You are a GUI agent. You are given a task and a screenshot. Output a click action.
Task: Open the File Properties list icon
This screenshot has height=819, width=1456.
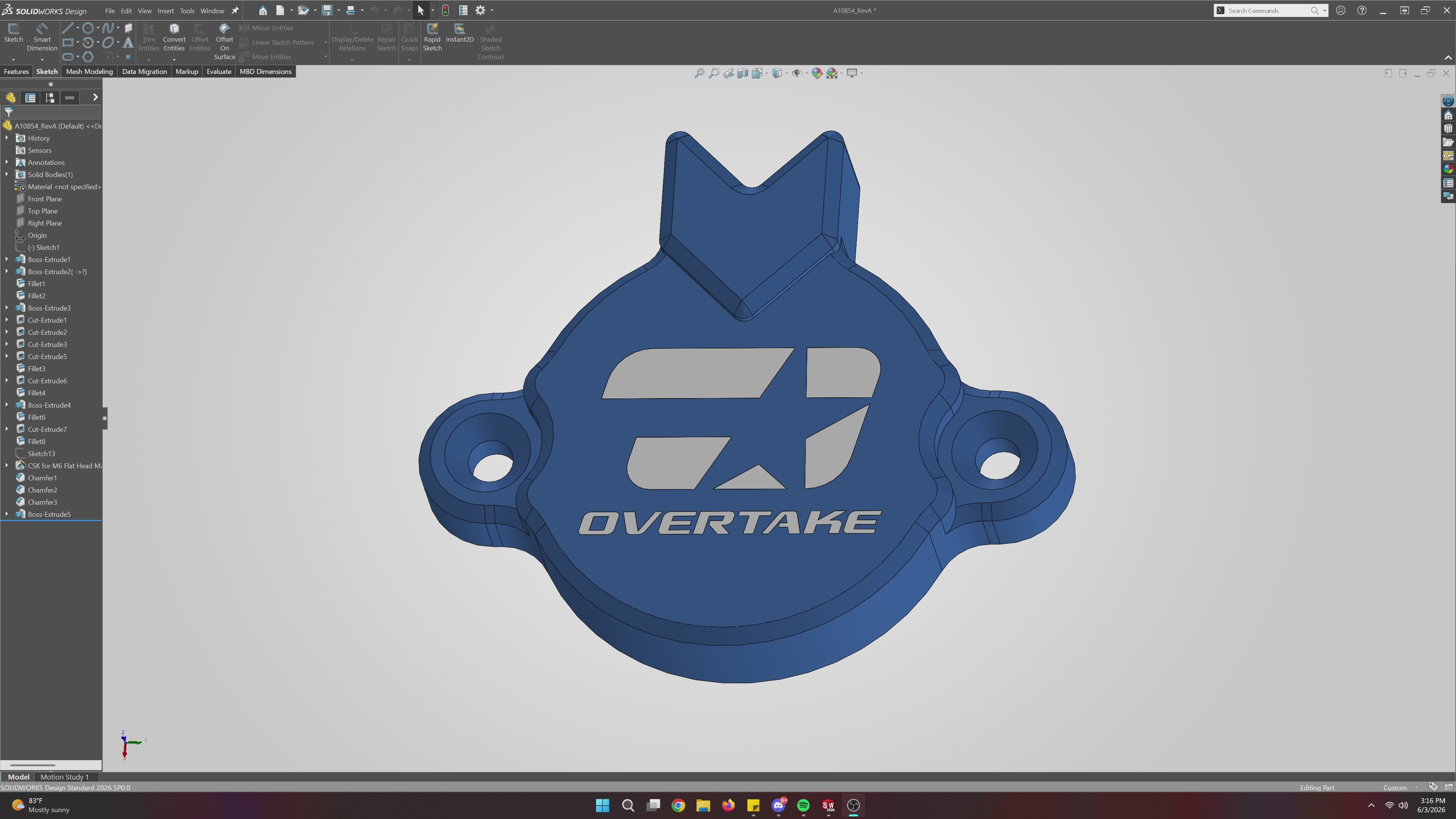pos(463,10)
